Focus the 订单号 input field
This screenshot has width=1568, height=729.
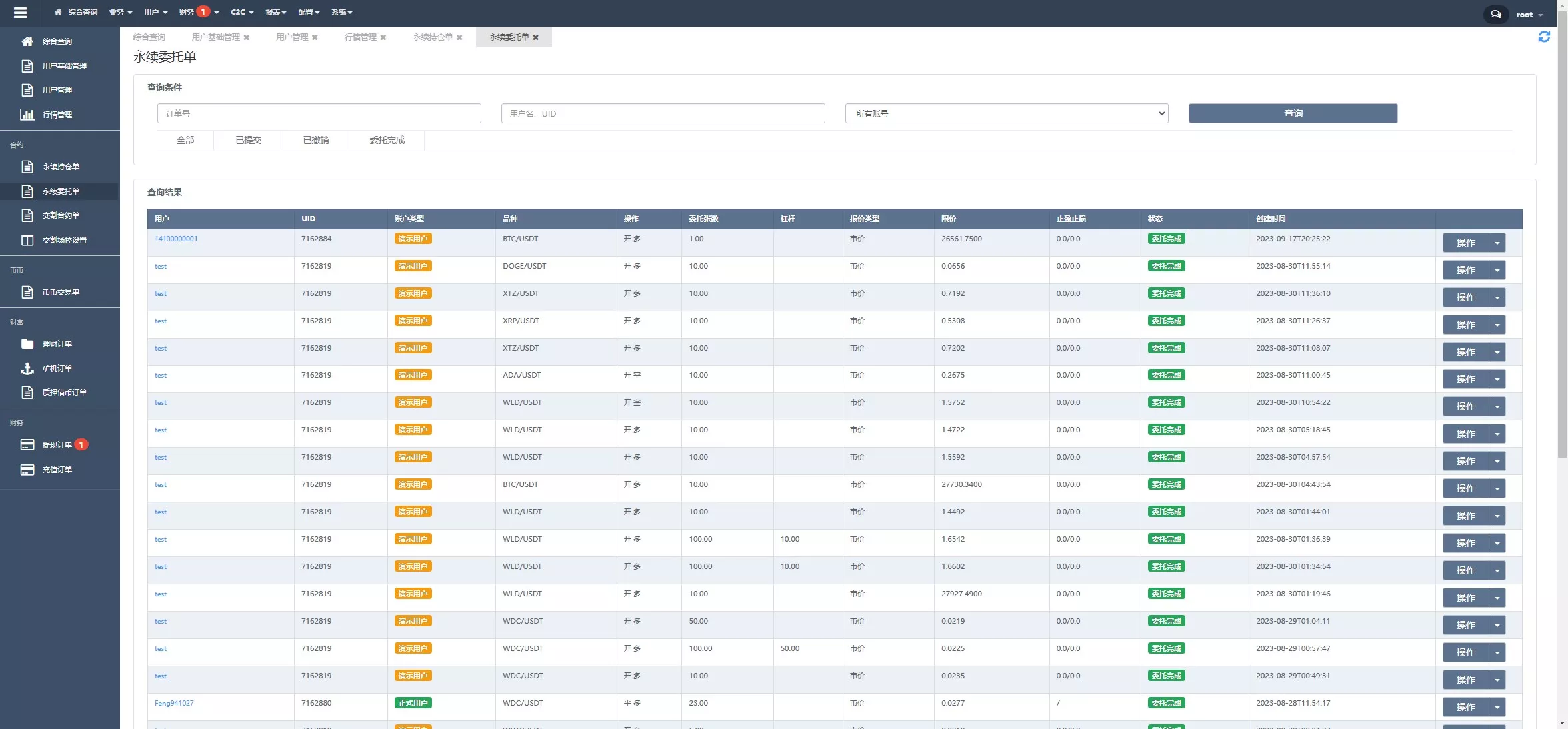pyautogui.click(x=319, y=113)
